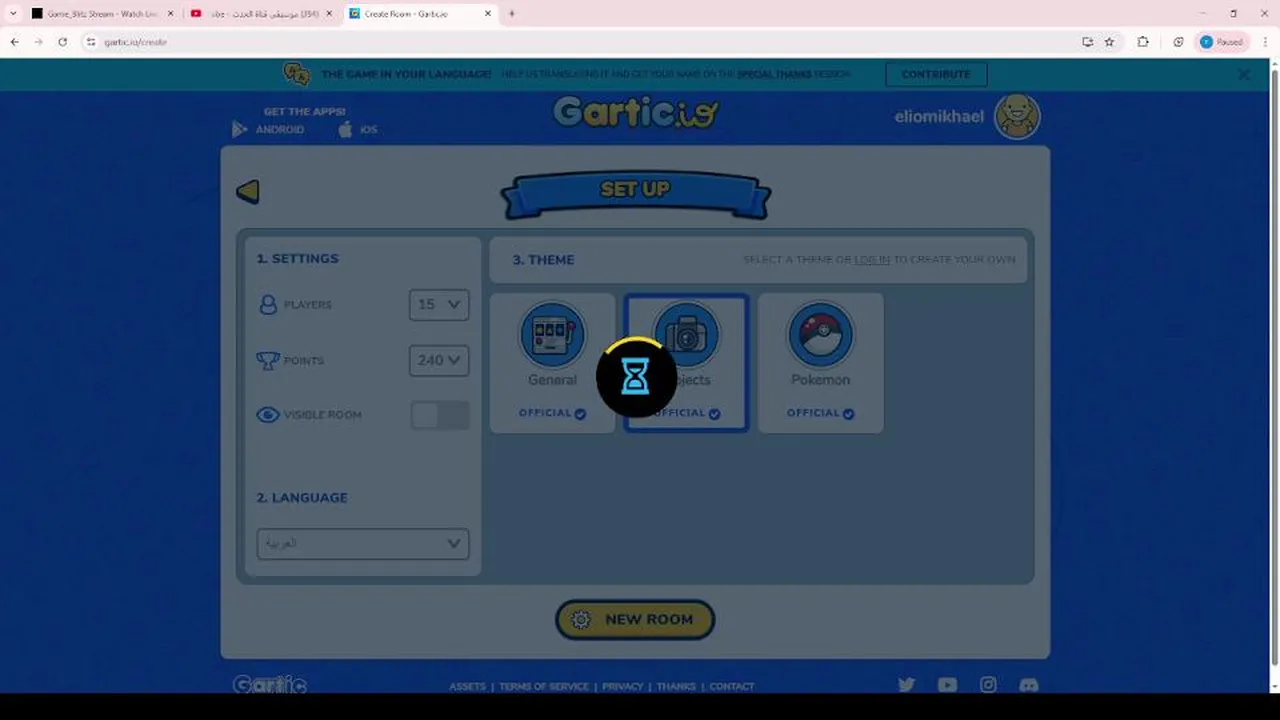The height and width of the screenshot is (720, 1280).
Task: Click the New Room button
Action: click(635, 619)
